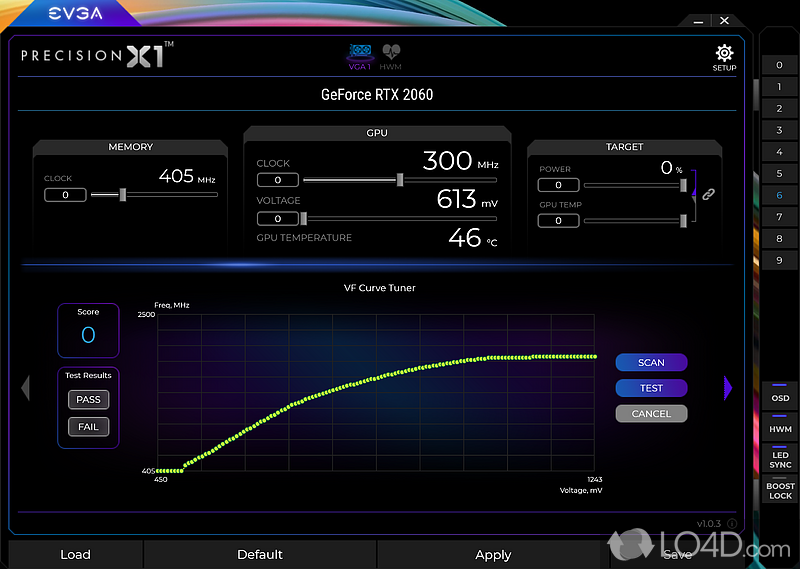Viewport: 800px width, 569px height.
Task: Click the Precision X1 logo
Action: tap(97, 55)
